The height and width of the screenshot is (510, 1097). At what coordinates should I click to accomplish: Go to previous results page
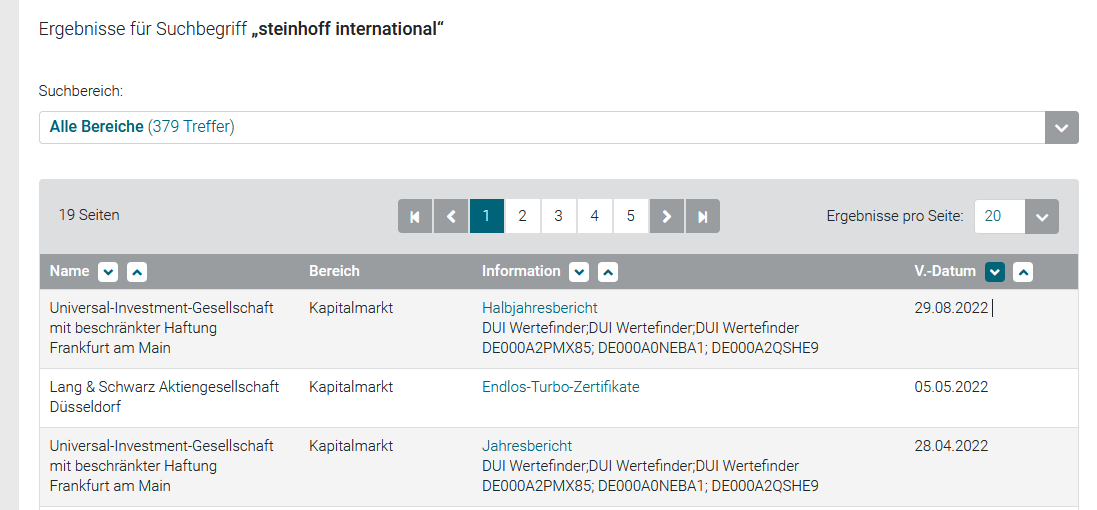[451, 216]
